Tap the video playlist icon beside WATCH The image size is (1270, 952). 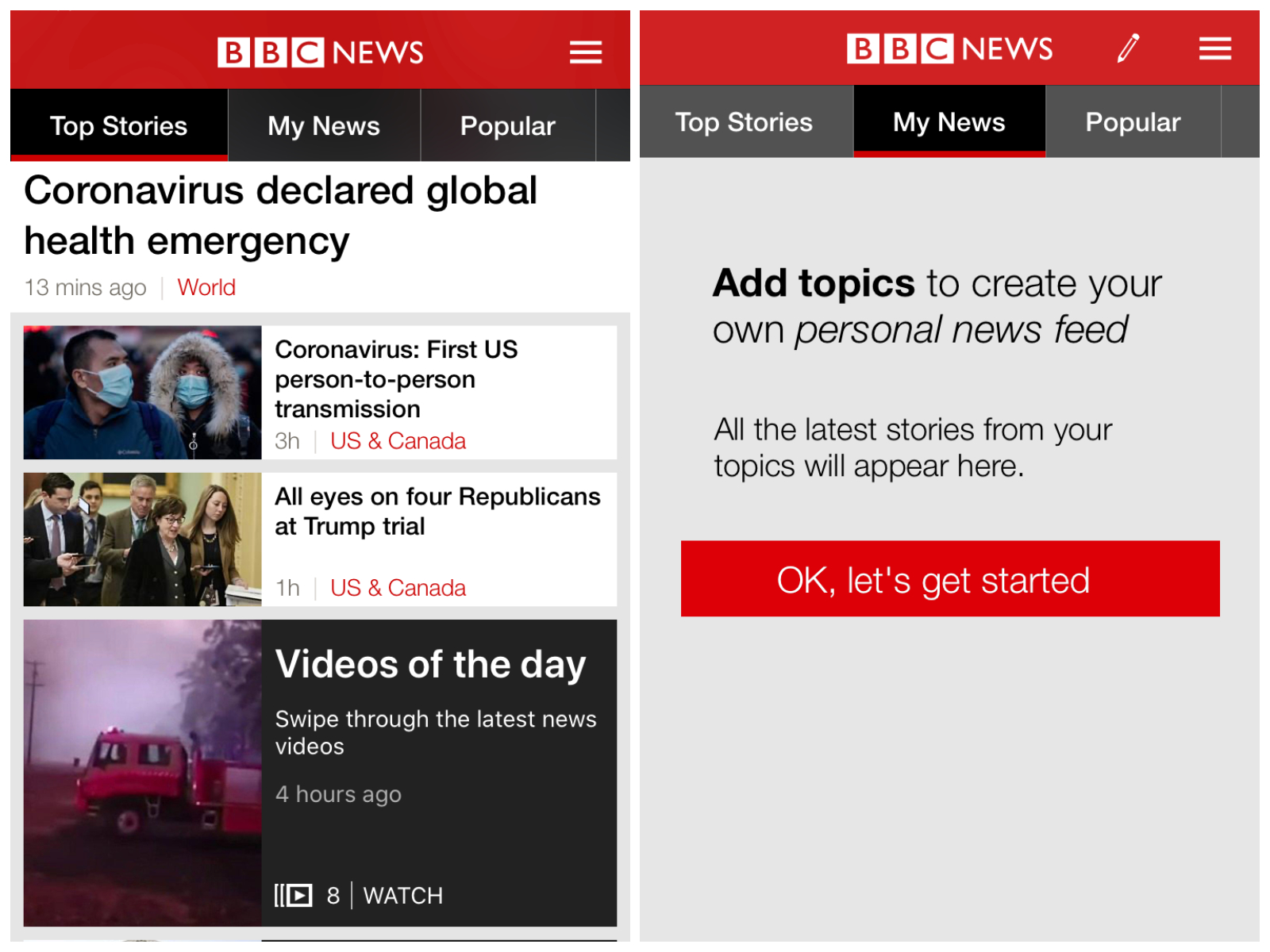point(293,895)
